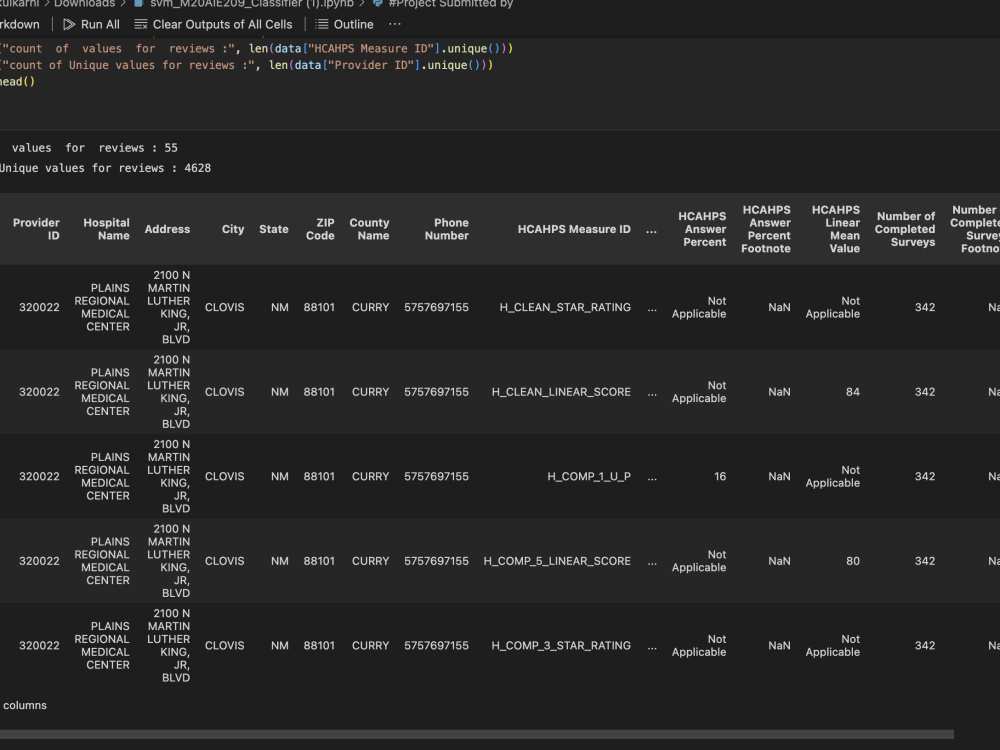Click the Linear Mean Value 84 cell
This screenshot has height=750, width=1000.
coord(853,392)
